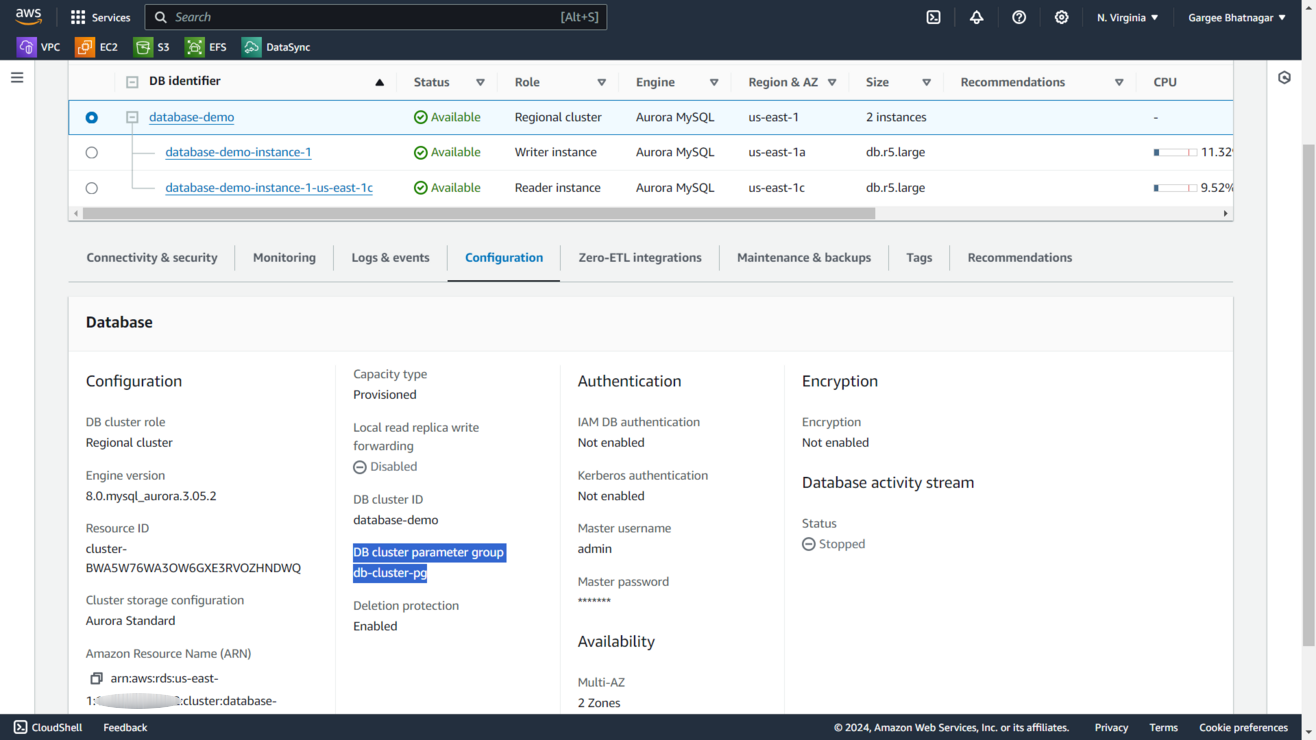Switch to the Recommendations tab
Viewport: 1316px width, 740px height.
(x=1020, y=258)
